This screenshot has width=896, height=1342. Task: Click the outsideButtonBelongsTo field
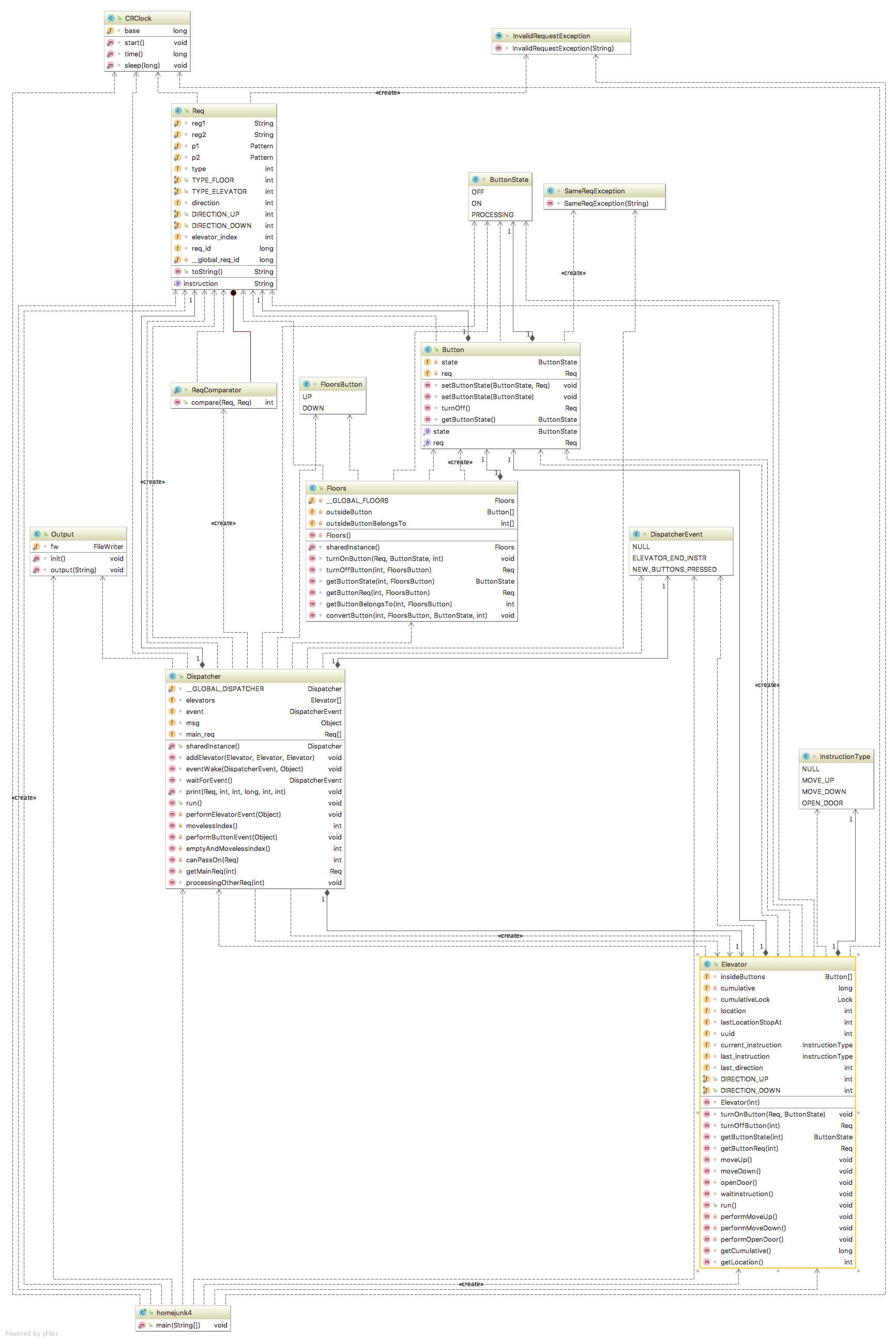click(x=412, y=524)
